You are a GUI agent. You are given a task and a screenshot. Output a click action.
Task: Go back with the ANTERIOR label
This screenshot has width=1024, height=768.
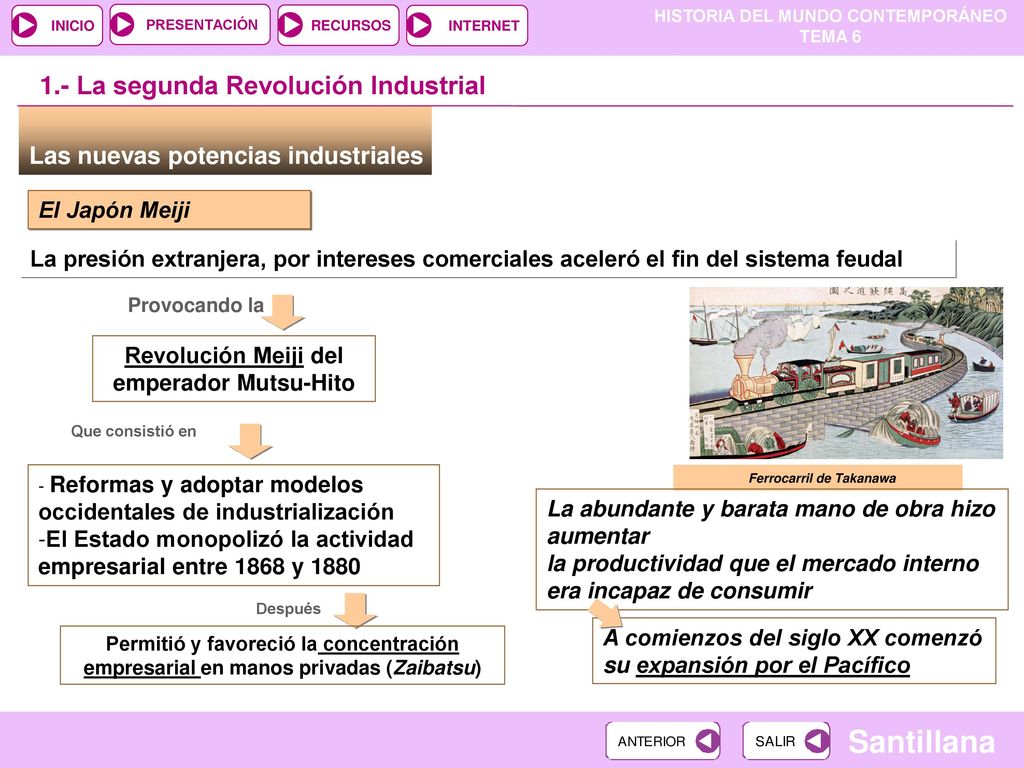tap(652, 741)
